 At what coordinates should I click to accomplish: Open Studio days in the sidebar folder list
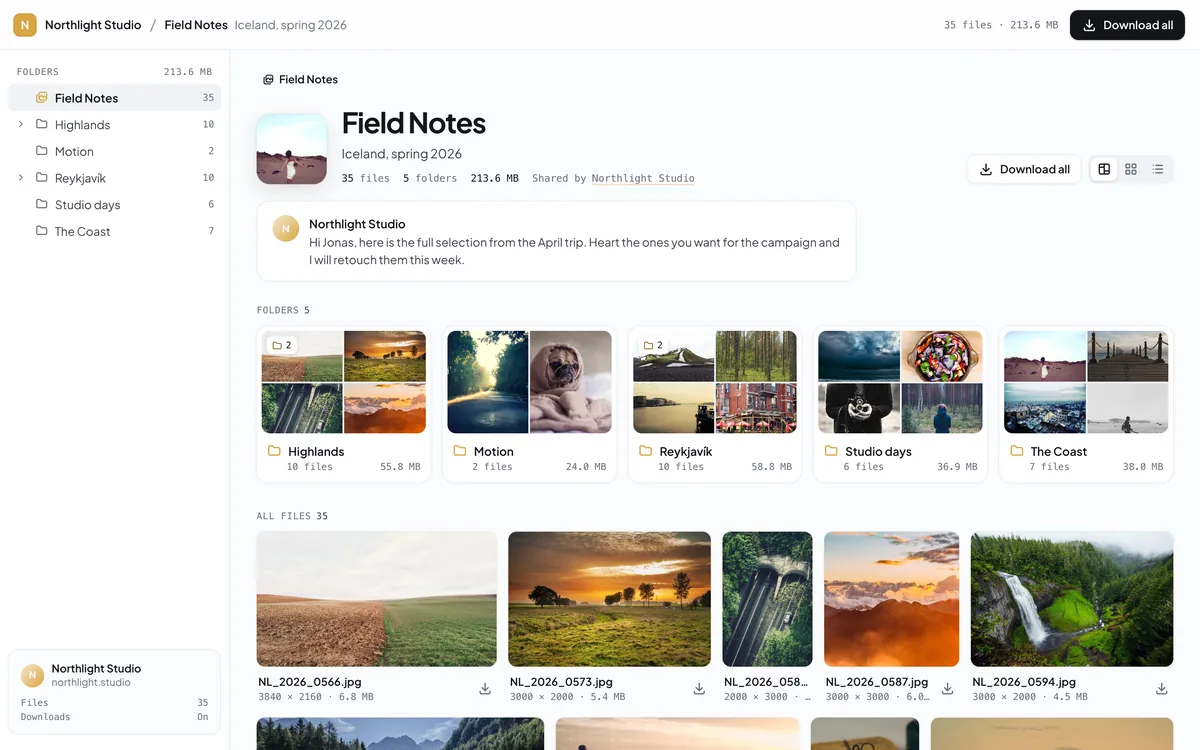coord(114,205)
